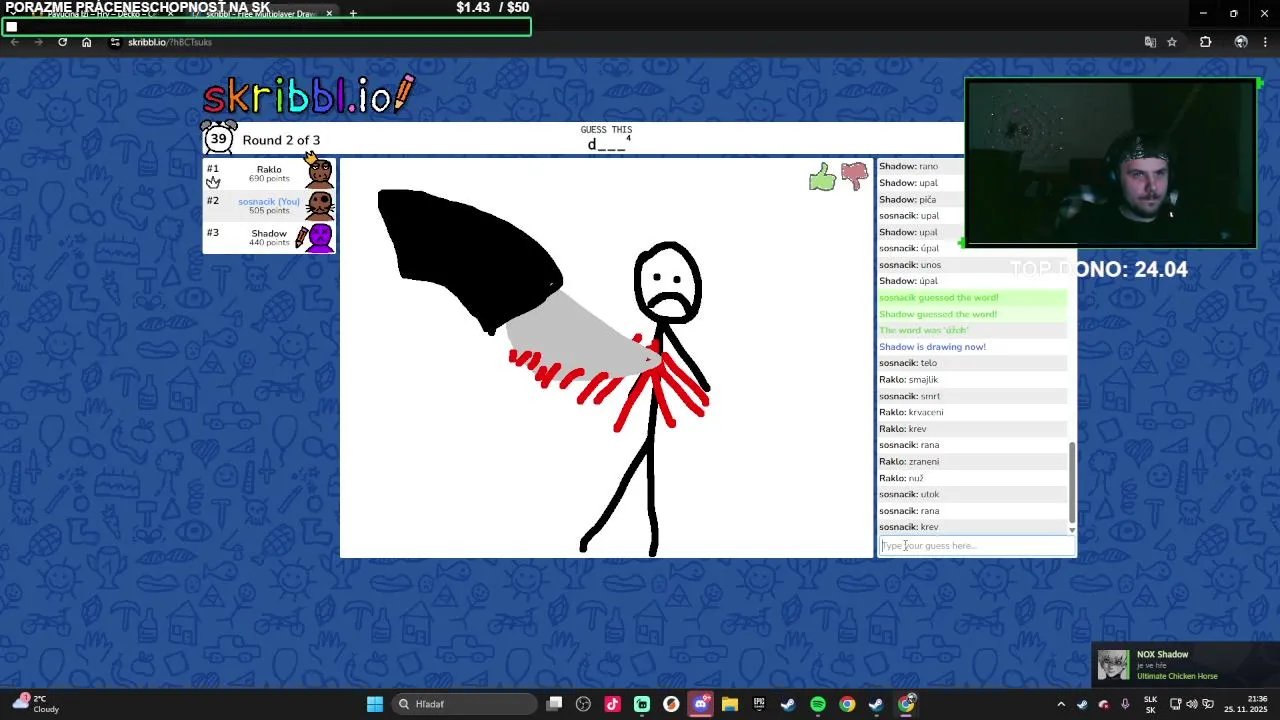
Task: Open the Windows Start menu
Action: 375,704
